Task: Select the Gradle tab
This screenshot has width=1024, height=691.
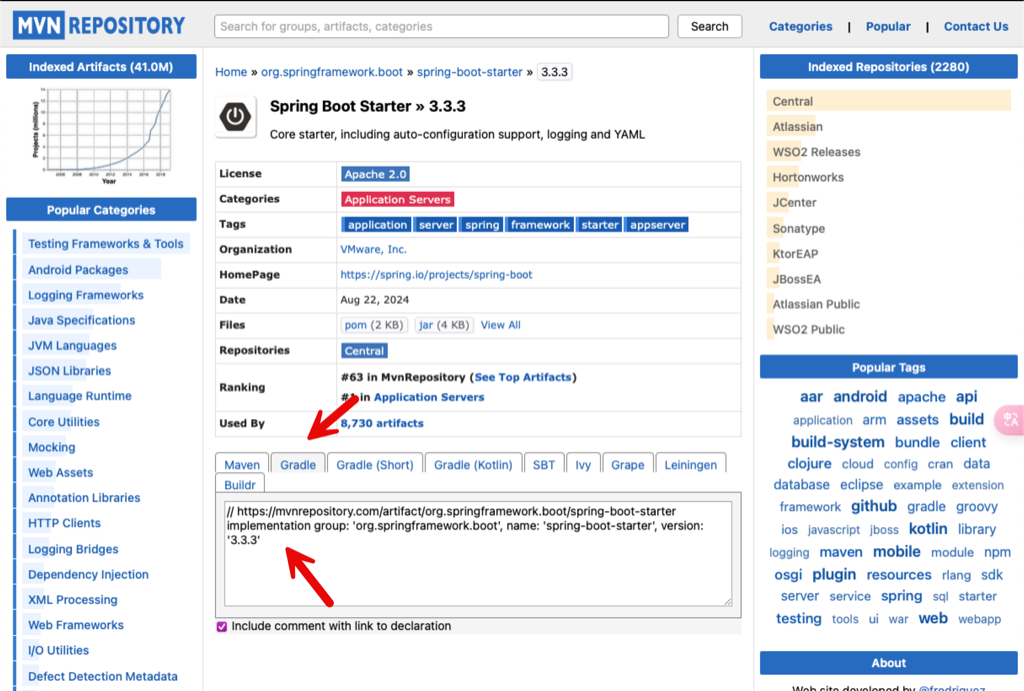Action: click(x=298, y=464)
